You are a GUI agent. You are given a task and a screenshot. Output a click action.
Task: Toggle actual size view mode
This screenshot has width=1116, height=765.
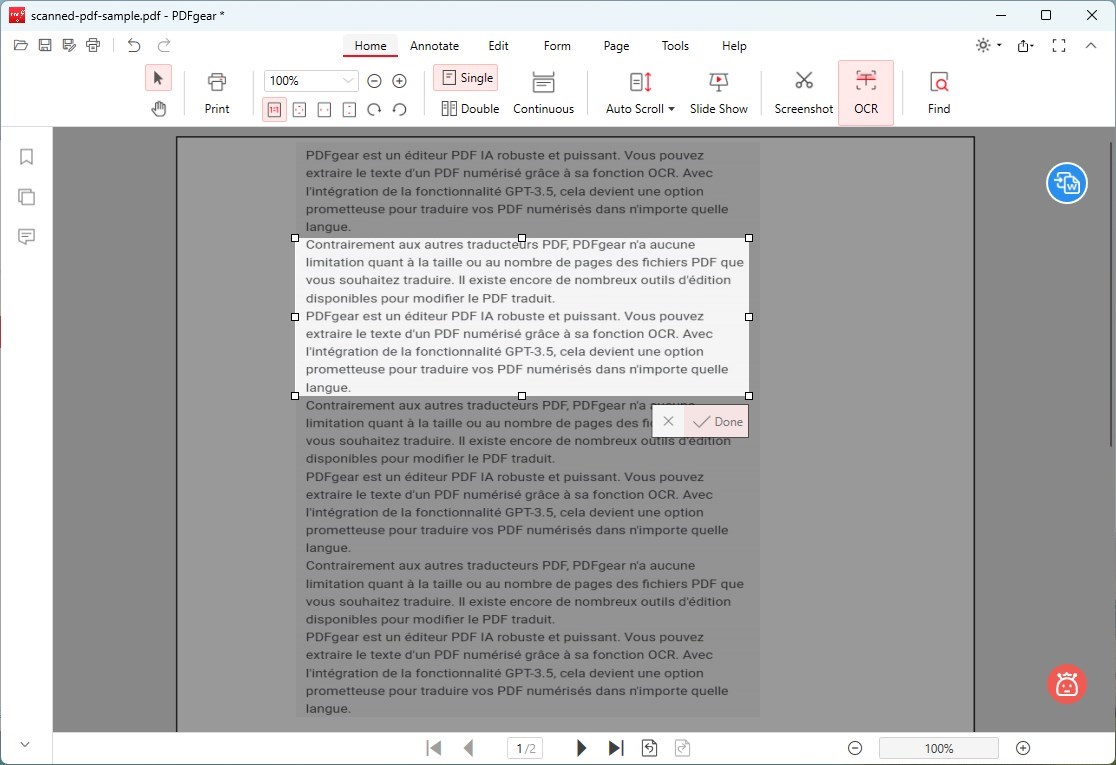[274, 110]
